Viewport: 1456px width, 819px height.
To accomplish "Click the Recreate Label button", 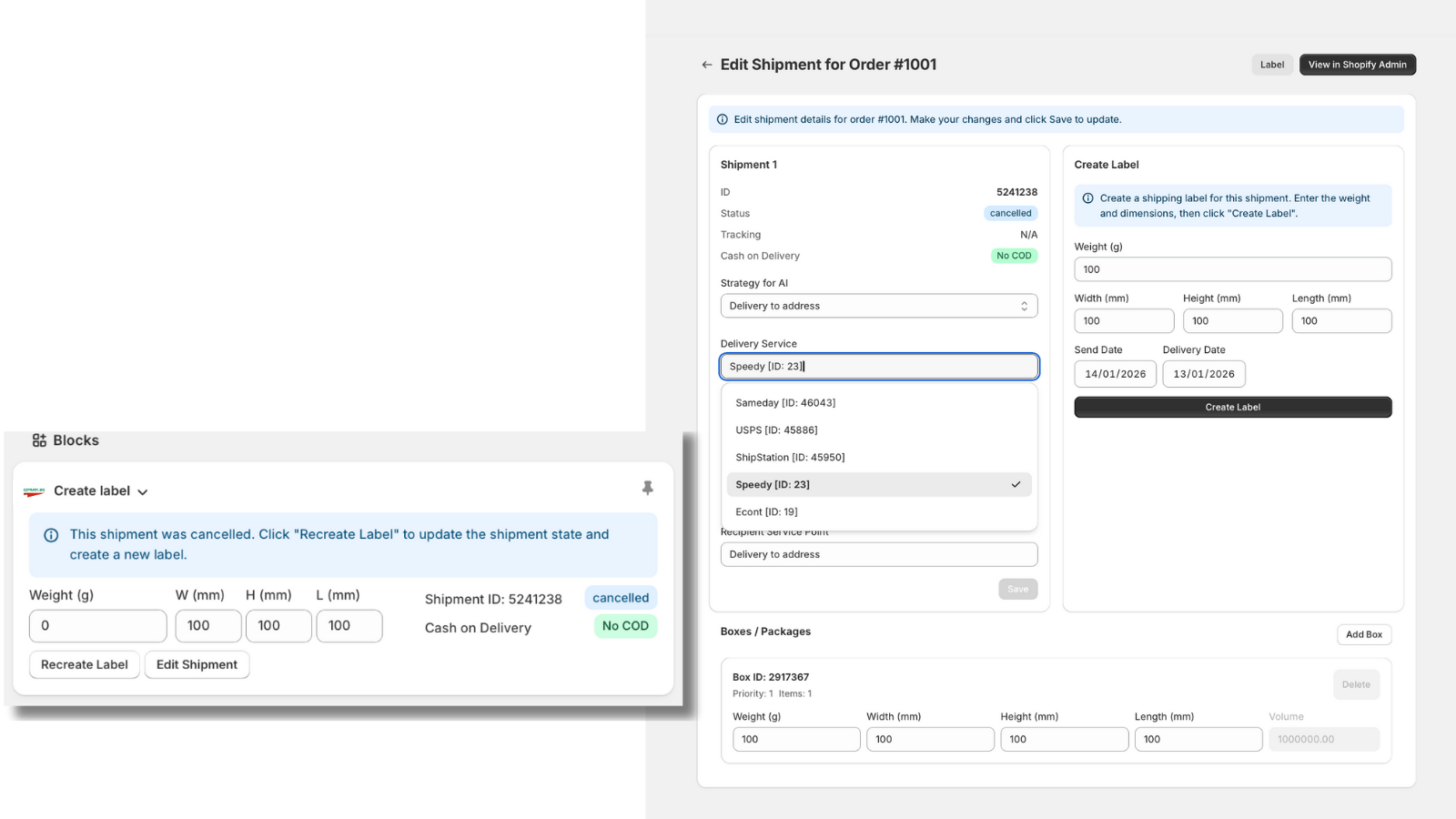I will 85,664.
